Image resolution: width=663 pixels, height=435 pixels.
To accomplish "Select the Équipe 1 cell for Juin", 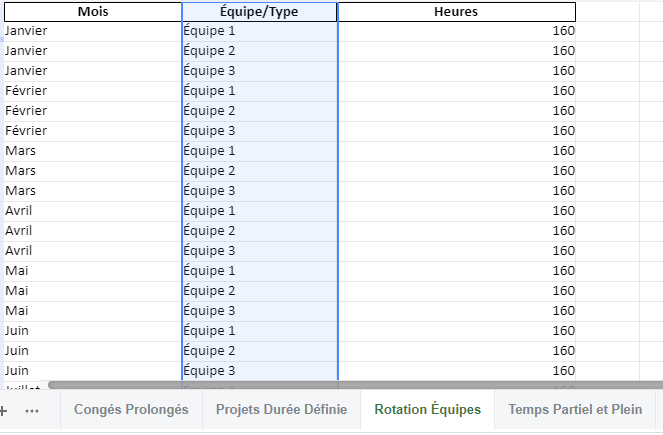I will coord(260,331).
